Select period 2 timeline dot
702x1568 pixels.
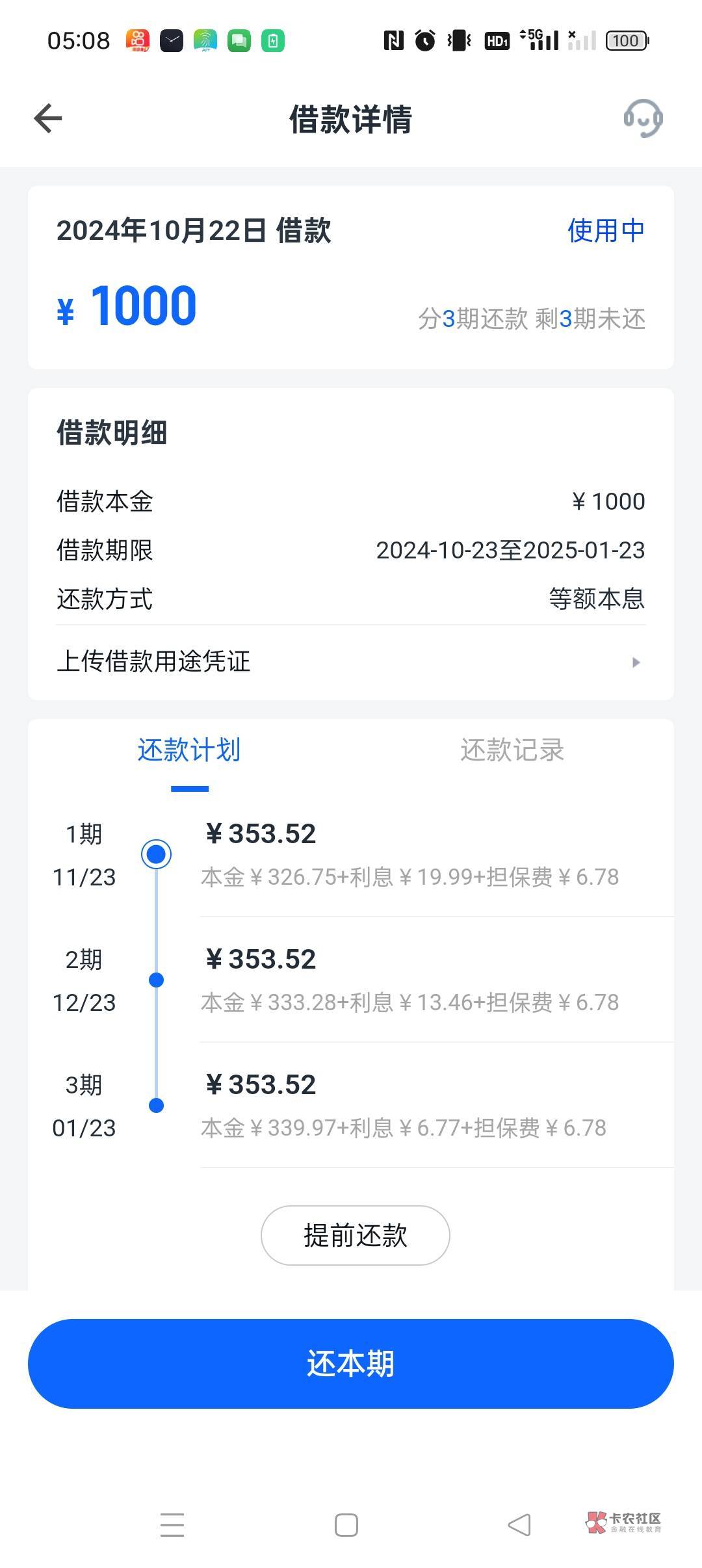point(156,980)
